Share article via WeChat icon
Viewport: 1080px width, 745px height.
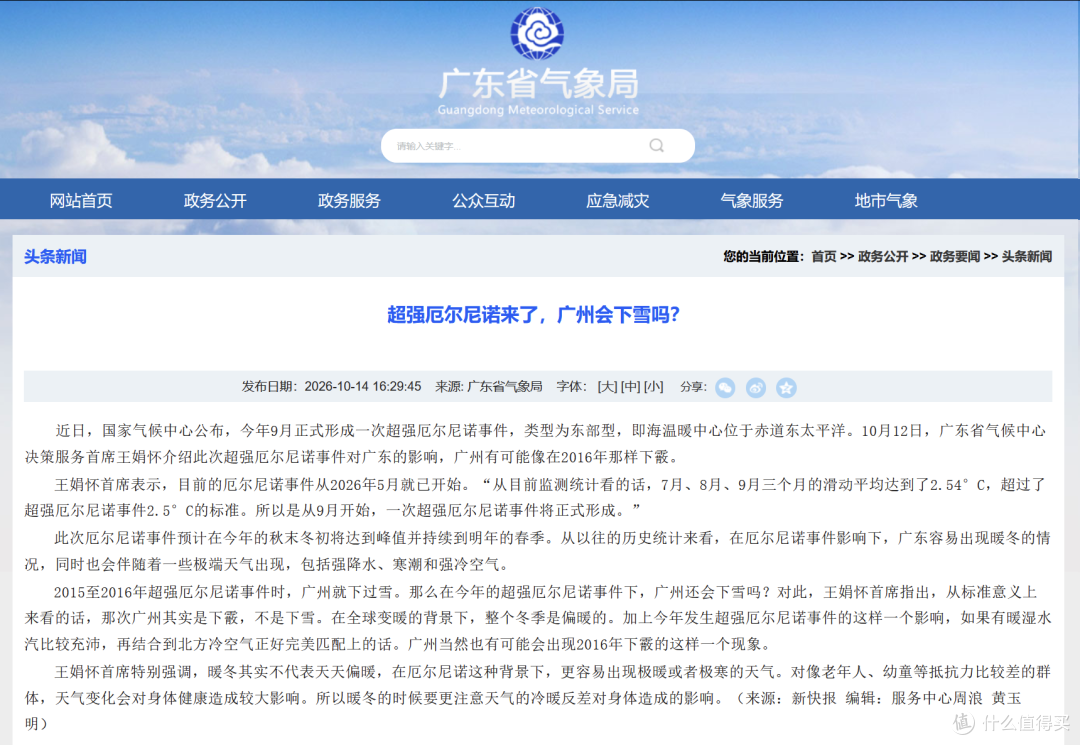725,388
